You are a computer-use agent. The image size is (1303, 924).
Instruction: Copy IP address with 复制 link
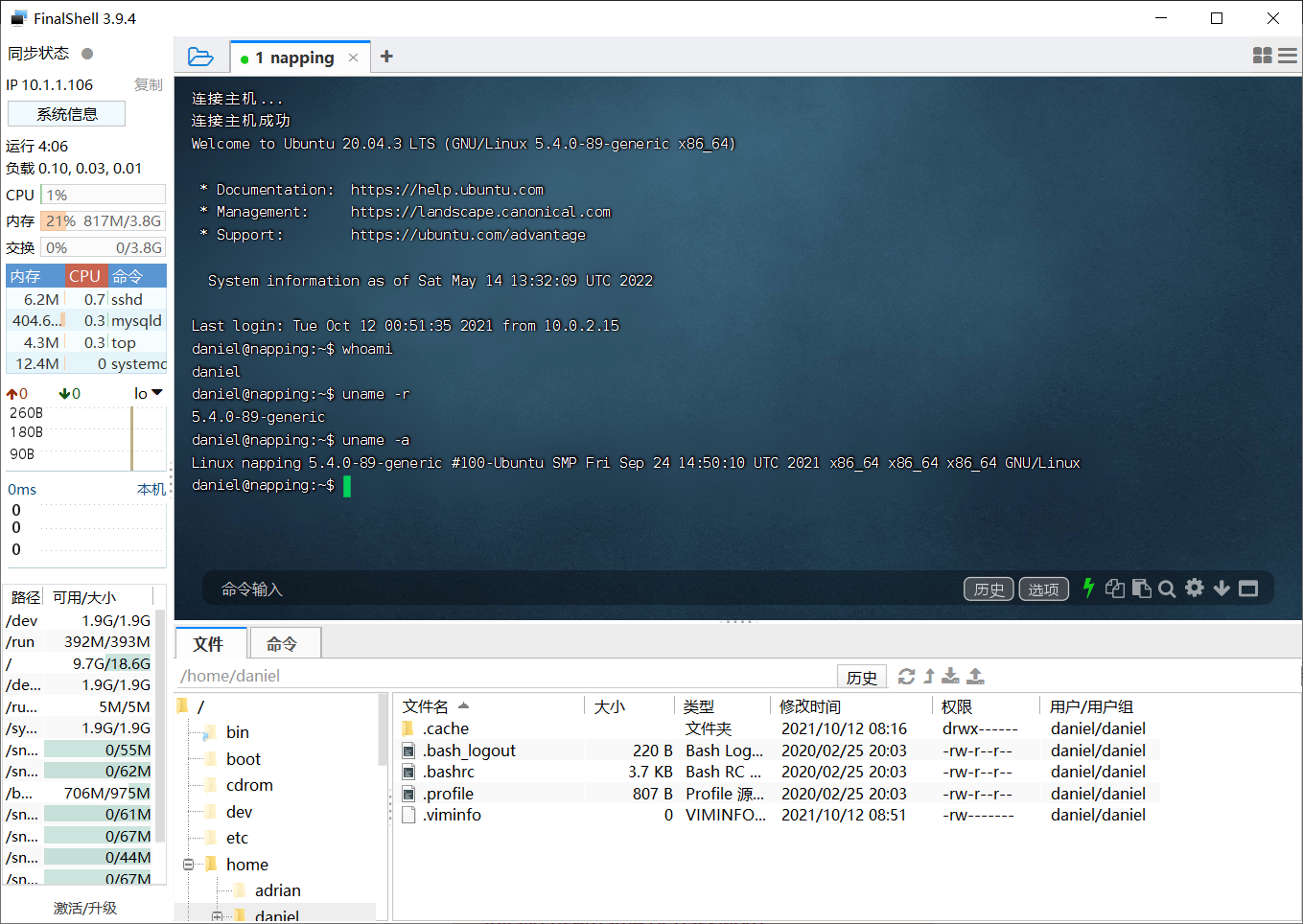149,84
